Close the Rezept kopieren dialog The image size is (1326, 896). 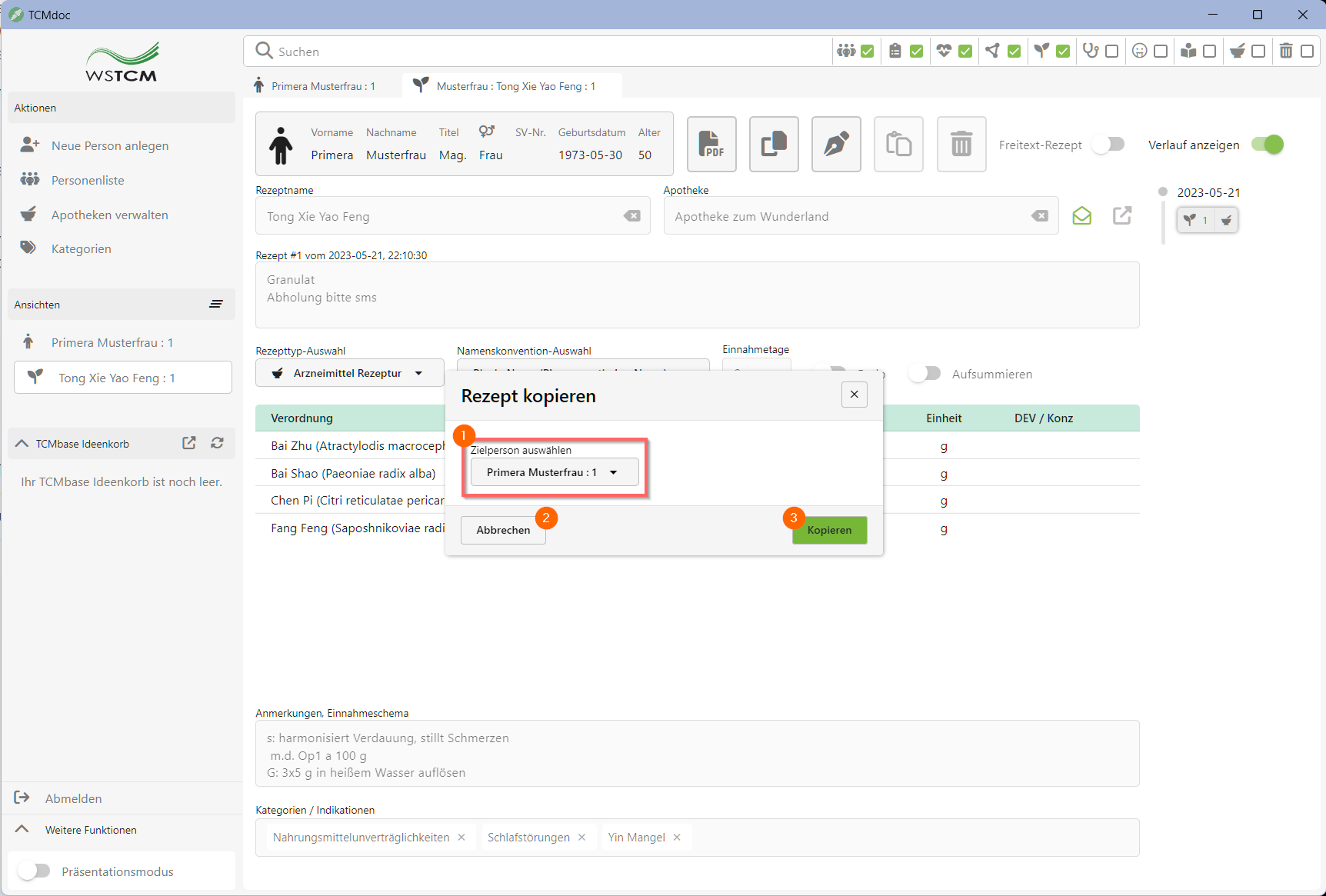point(854,395)
